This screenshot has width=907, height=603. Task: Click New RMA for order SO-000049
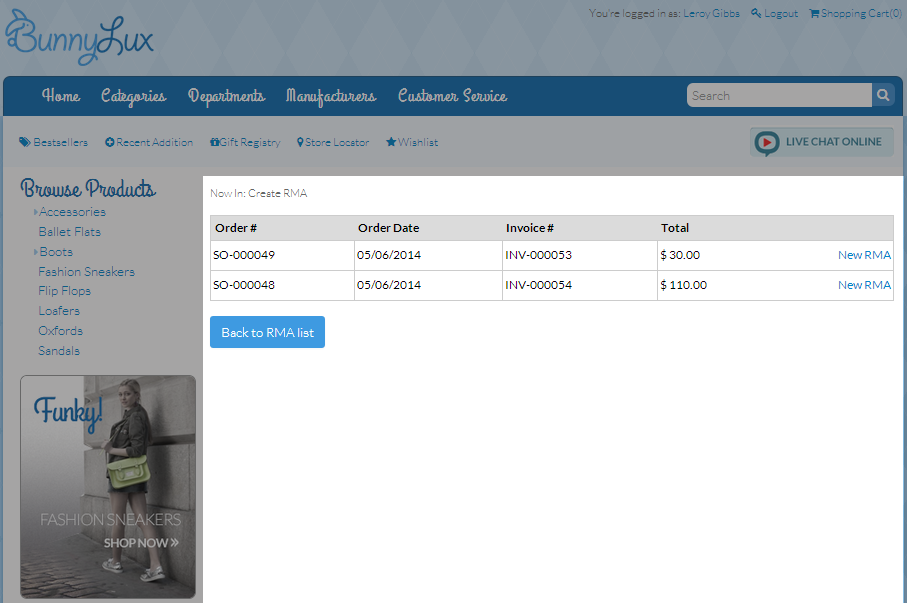(x=863, y=255)
